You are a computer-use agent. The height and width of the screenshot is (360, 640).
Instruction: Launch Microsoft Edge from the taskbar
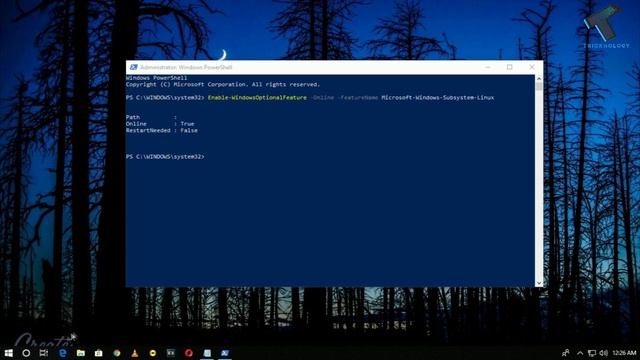tap(62, 353)
